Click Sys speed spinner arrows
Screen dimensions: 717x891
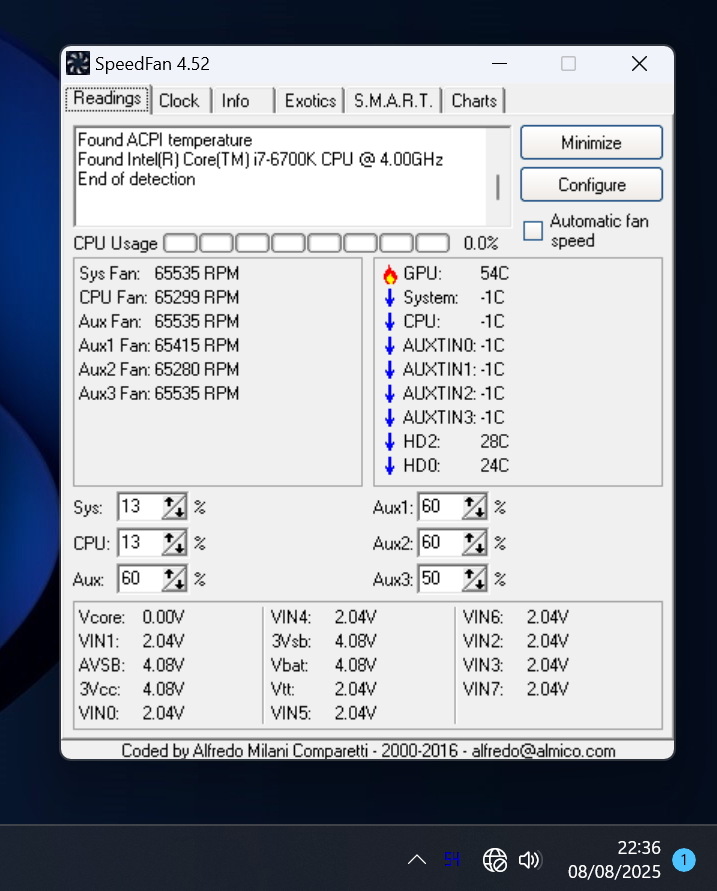click(x=174, y=507)
